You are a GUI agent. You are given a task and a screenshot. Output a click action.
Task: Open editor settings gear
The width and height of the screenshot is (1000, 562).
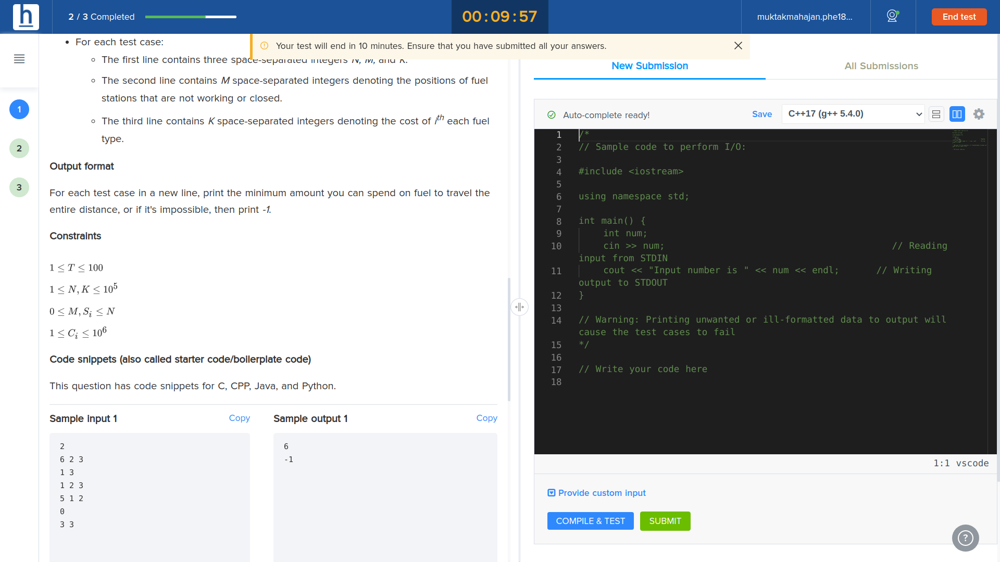[x=978, y=114]
